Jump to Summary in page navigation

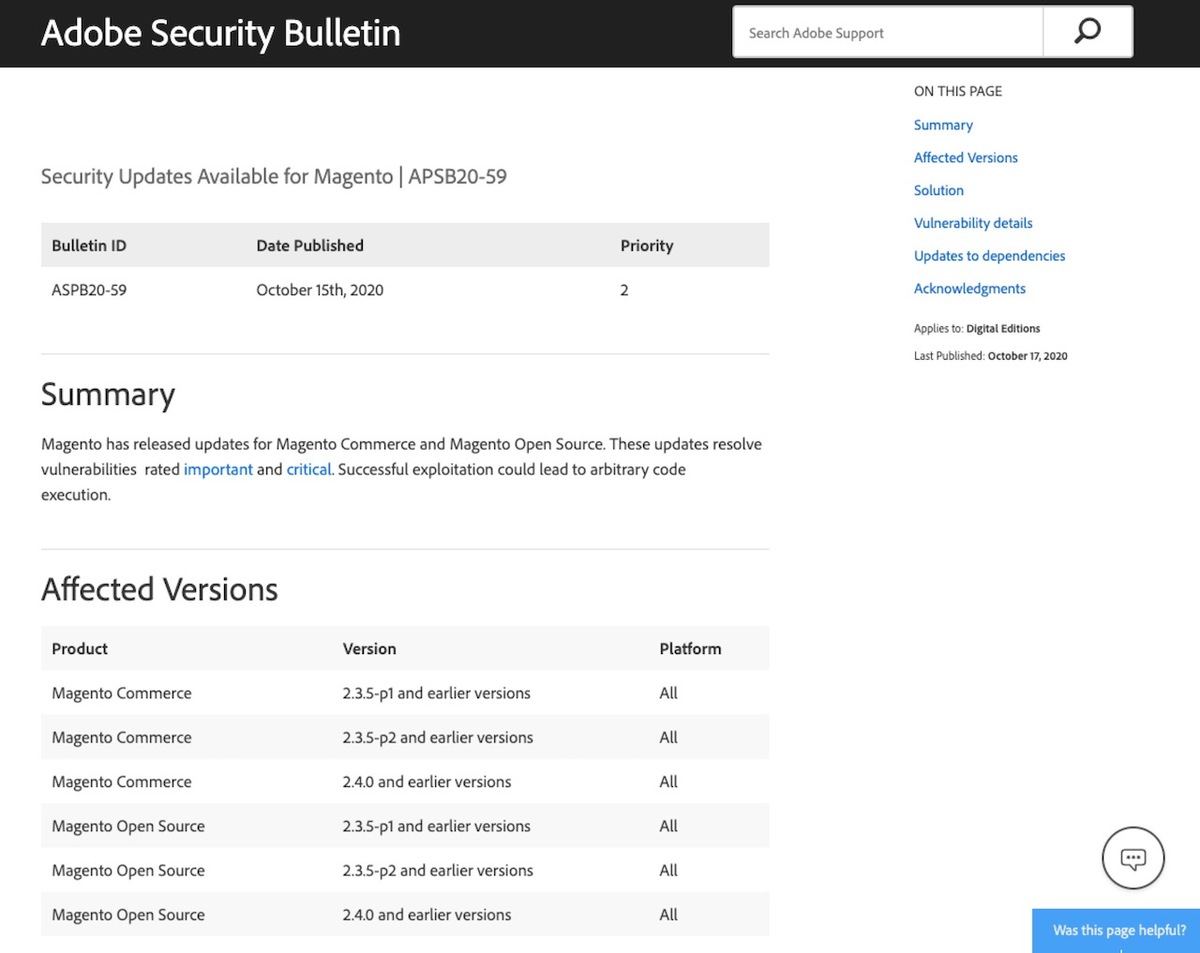point(943,125)
